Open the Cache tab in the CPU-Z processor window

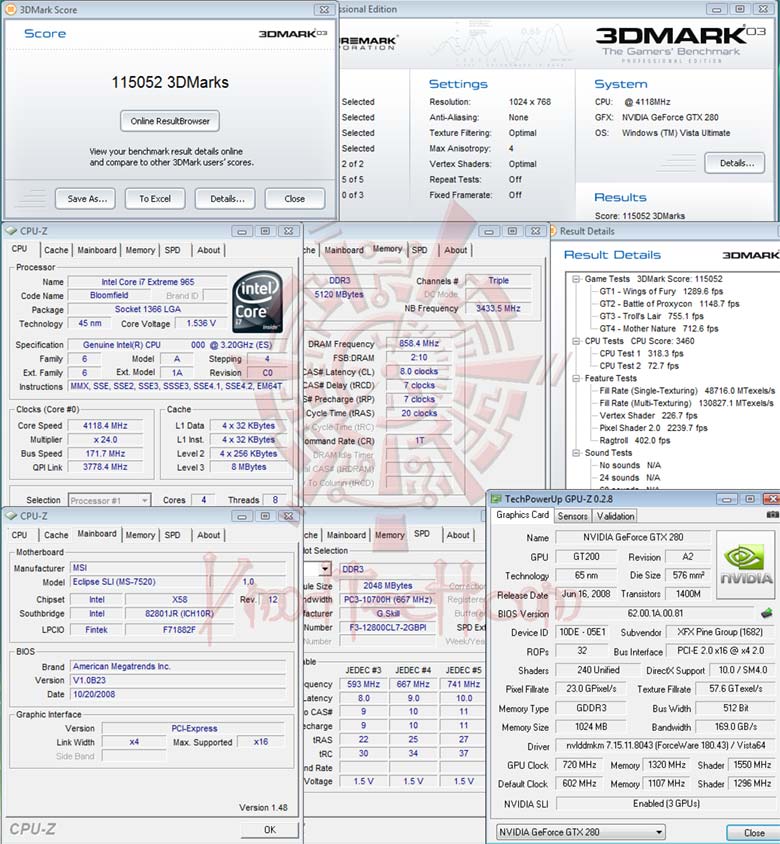click(56, 250)
